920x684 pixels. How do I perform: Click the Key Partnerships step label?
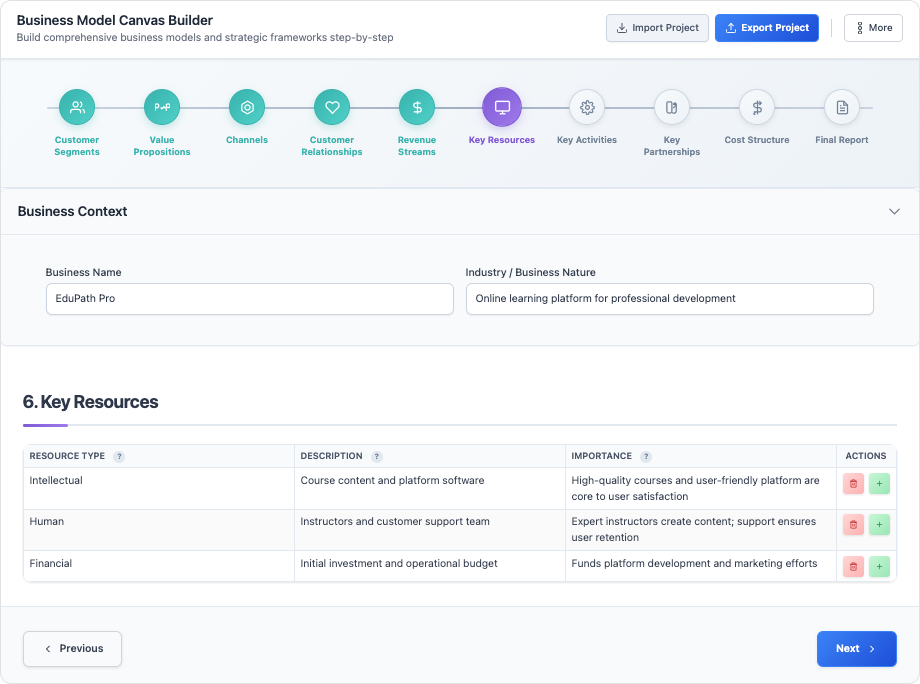tap(672, 146)
